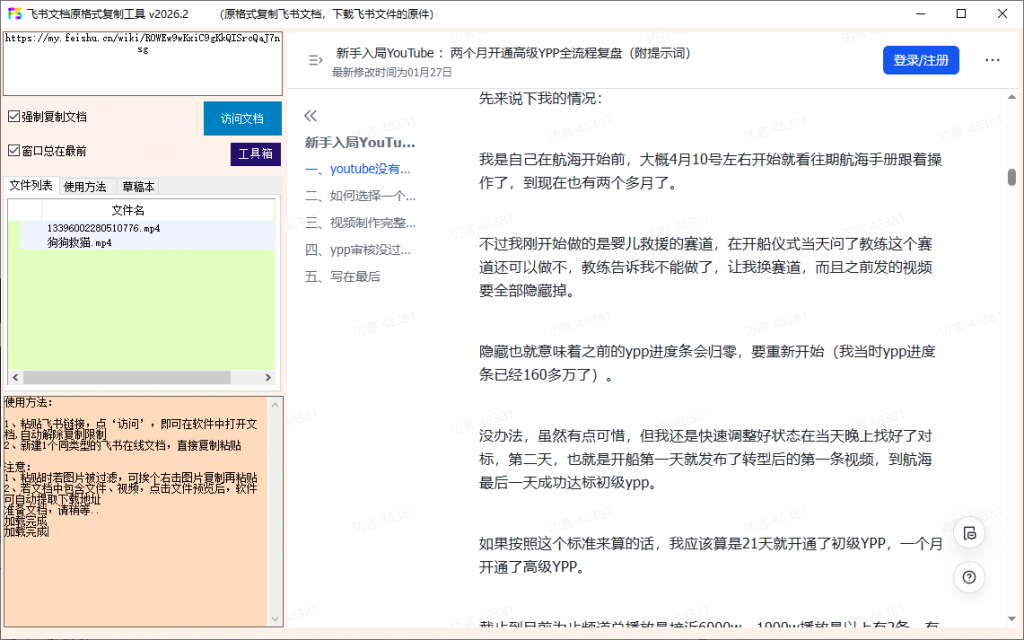Open the comment feedback floating icon
Screen dimensions: 1024x640
(x=969, y=533)
